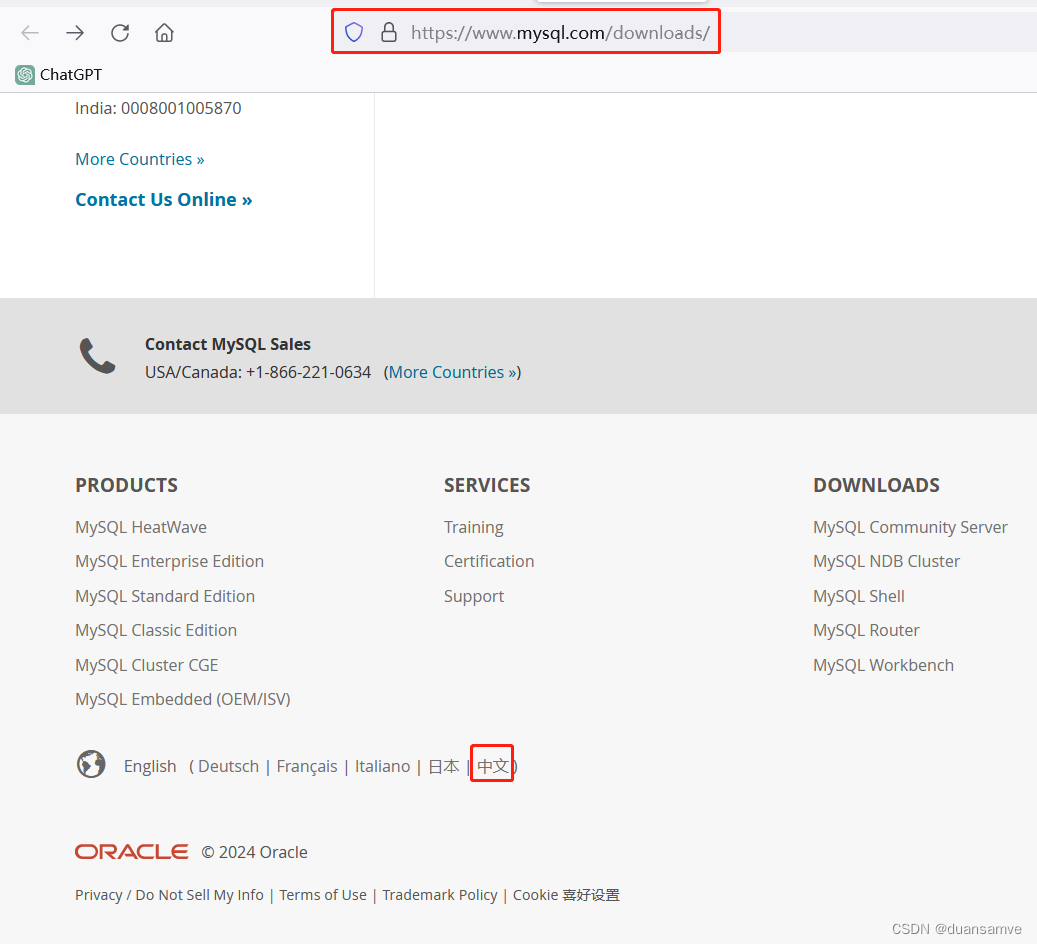Viewport: 1037px width, 944px height.
Task: Click the PRODUCTS footer heading
Action: (126, 485)
